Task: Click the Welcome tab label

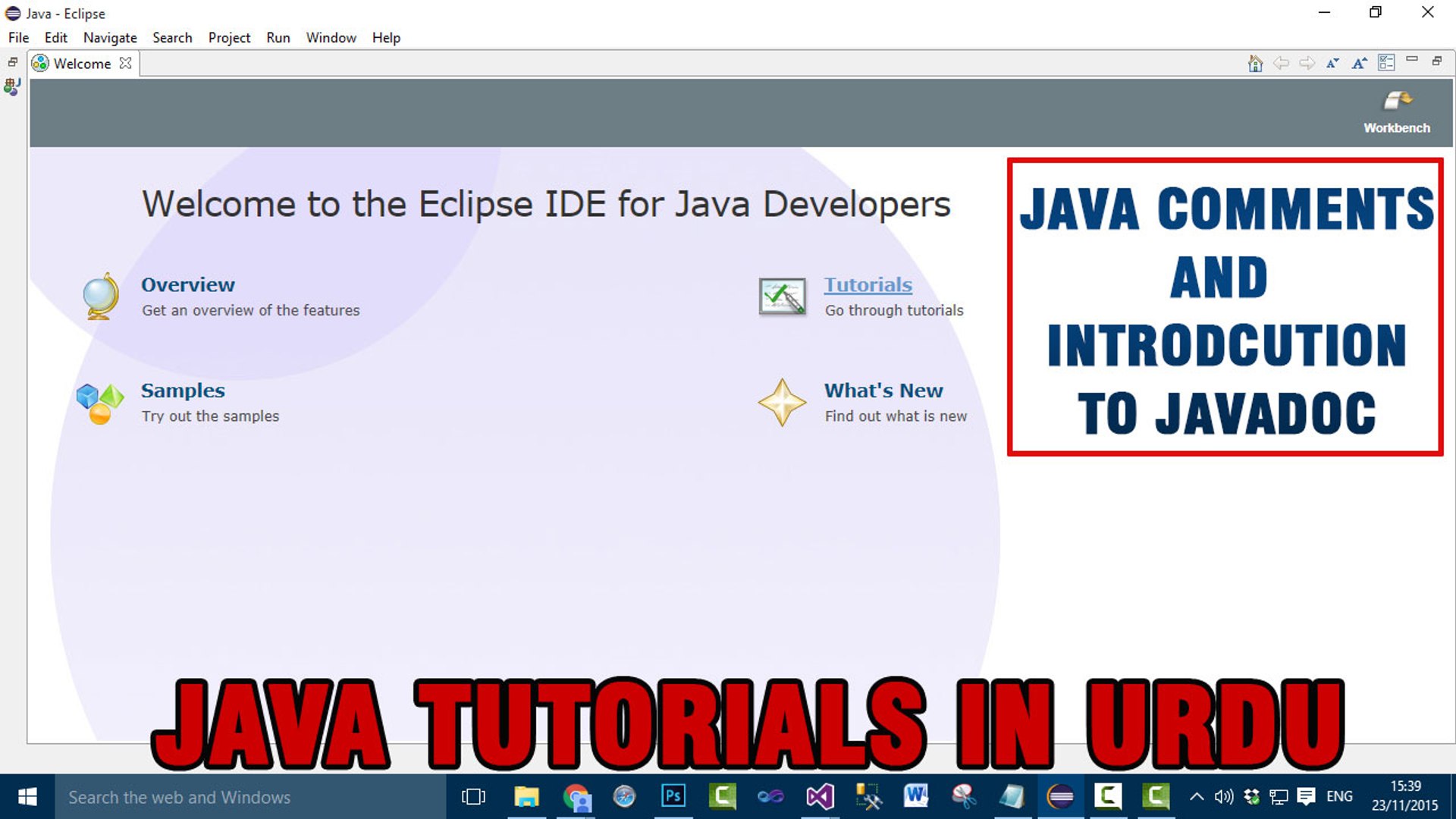Action: click(x=84, y=63)
